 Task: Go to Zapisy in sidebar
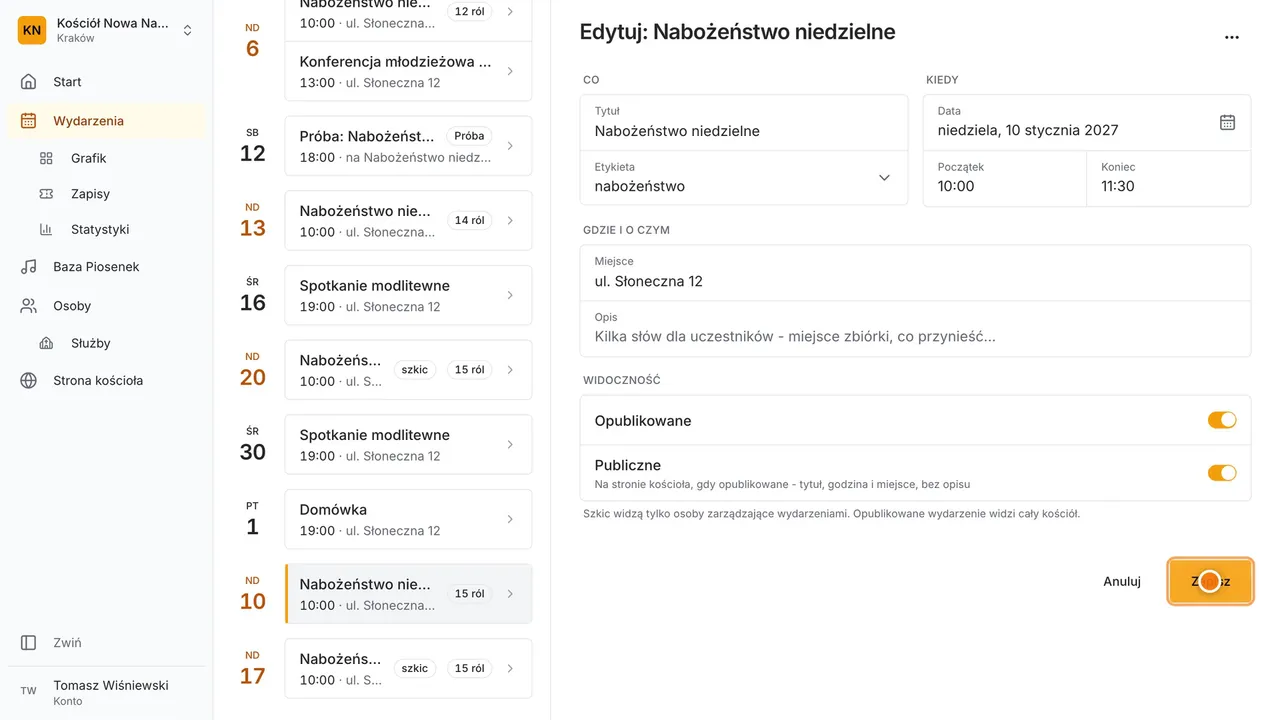pos(90,194)
